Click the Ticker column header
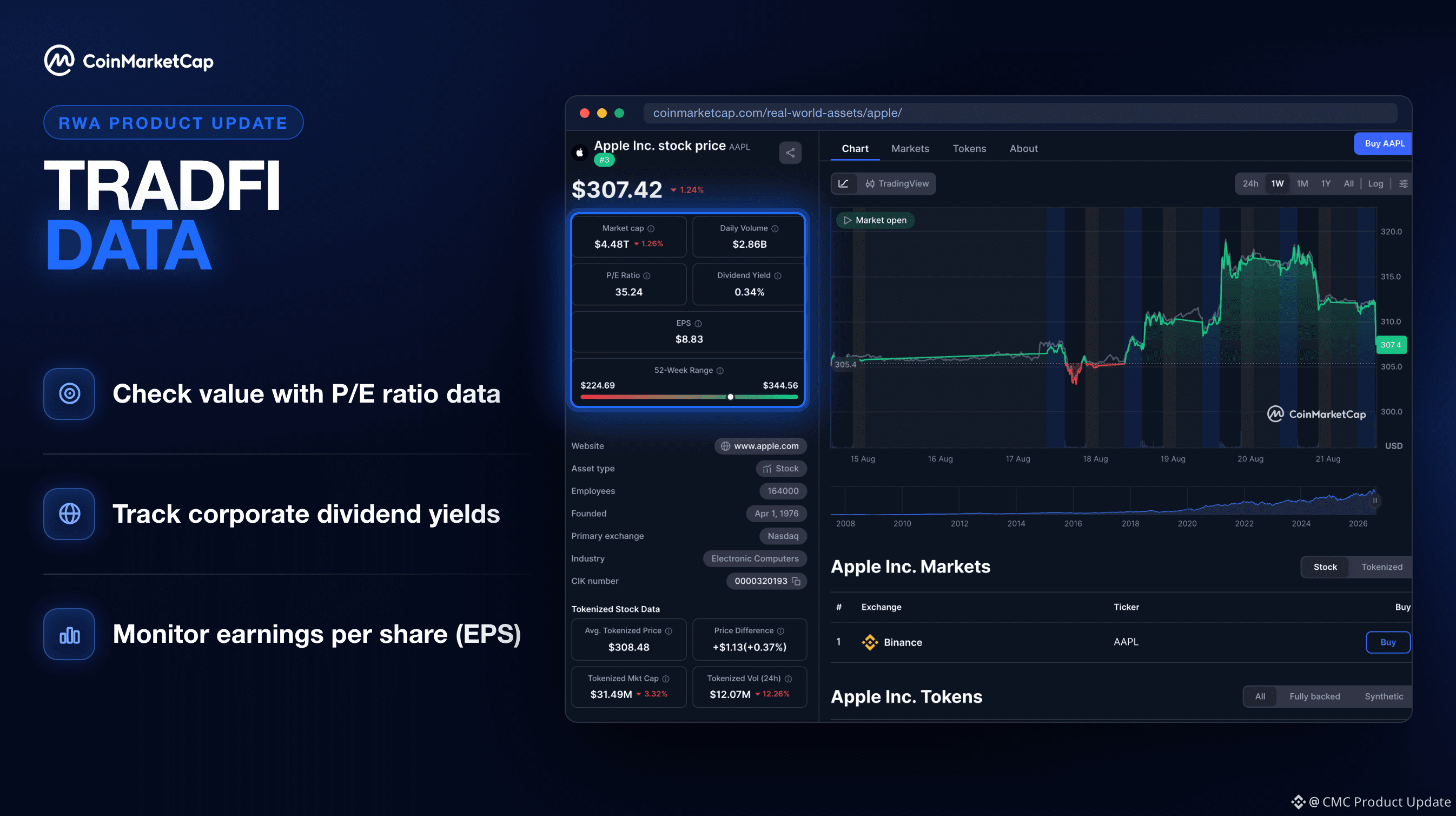 1126,607
